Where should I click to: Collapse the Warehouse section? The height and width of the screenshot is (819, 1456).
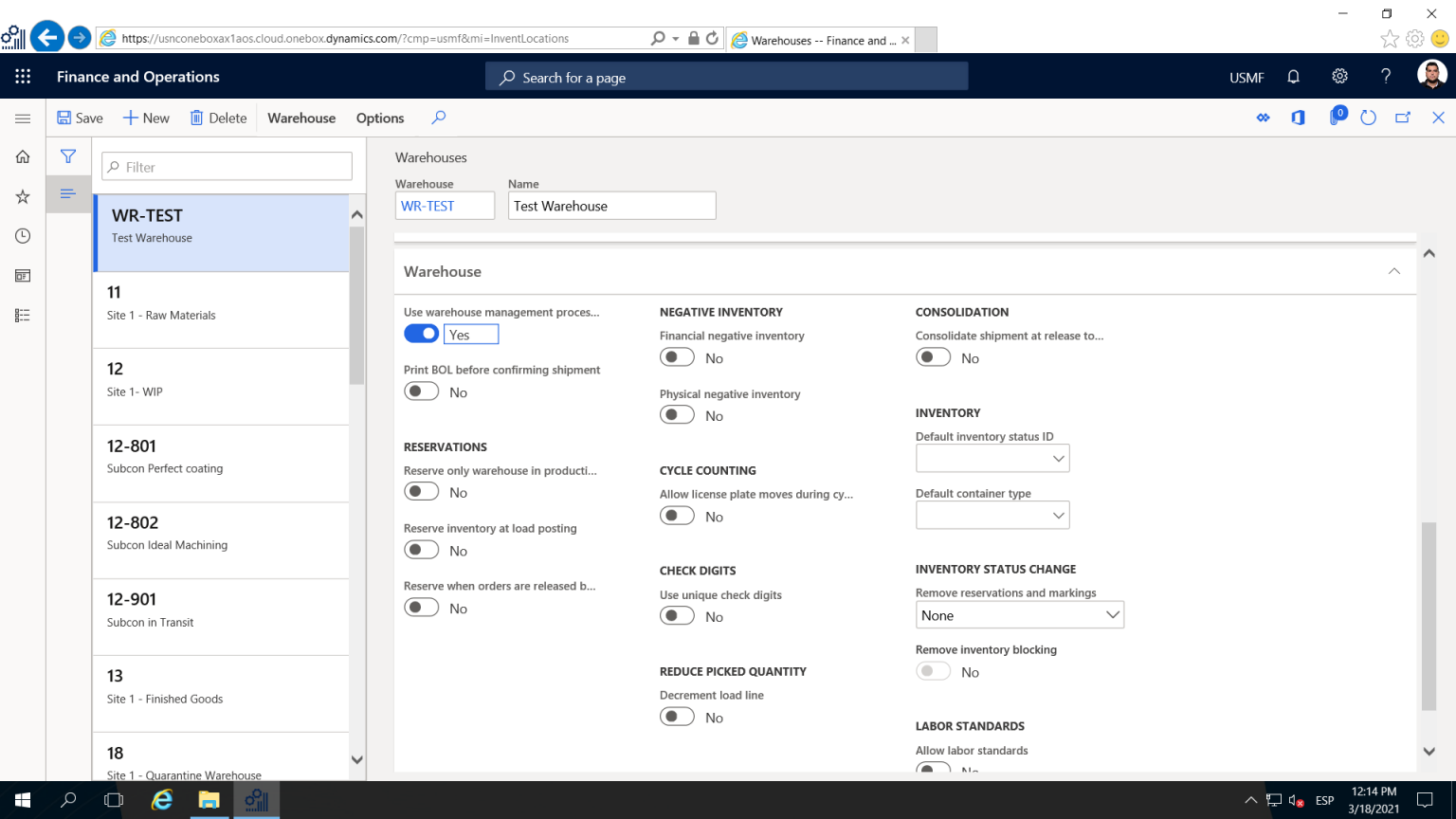(x=1393, y=271)
